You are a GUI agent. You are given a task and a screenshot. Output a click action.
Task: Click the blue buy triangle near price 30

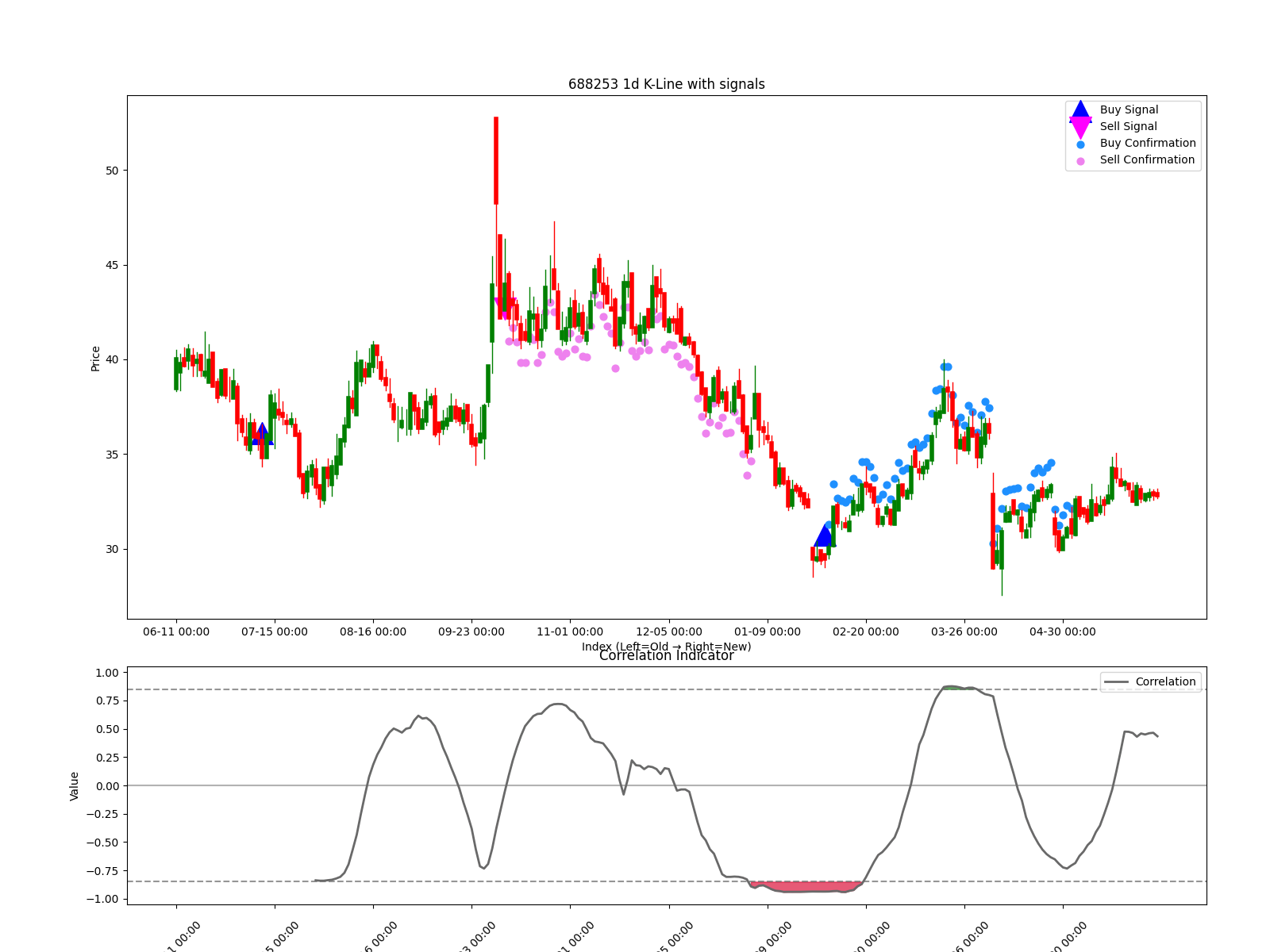(824, 535)
